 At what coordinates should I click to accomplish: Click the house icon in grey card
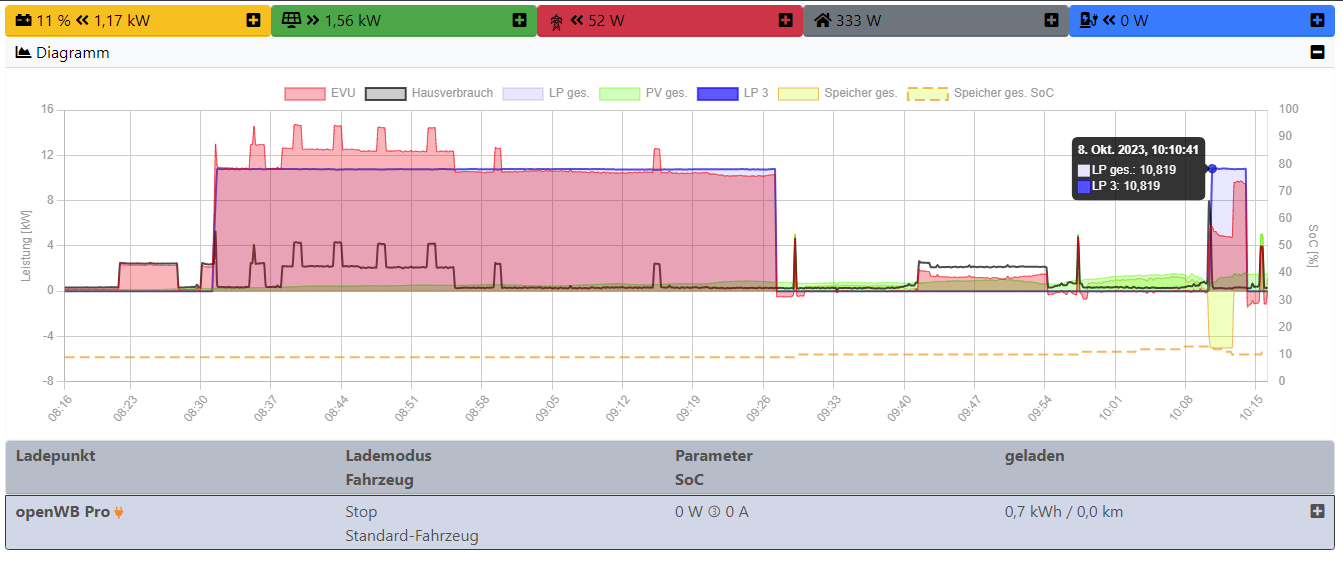point(823,20)
